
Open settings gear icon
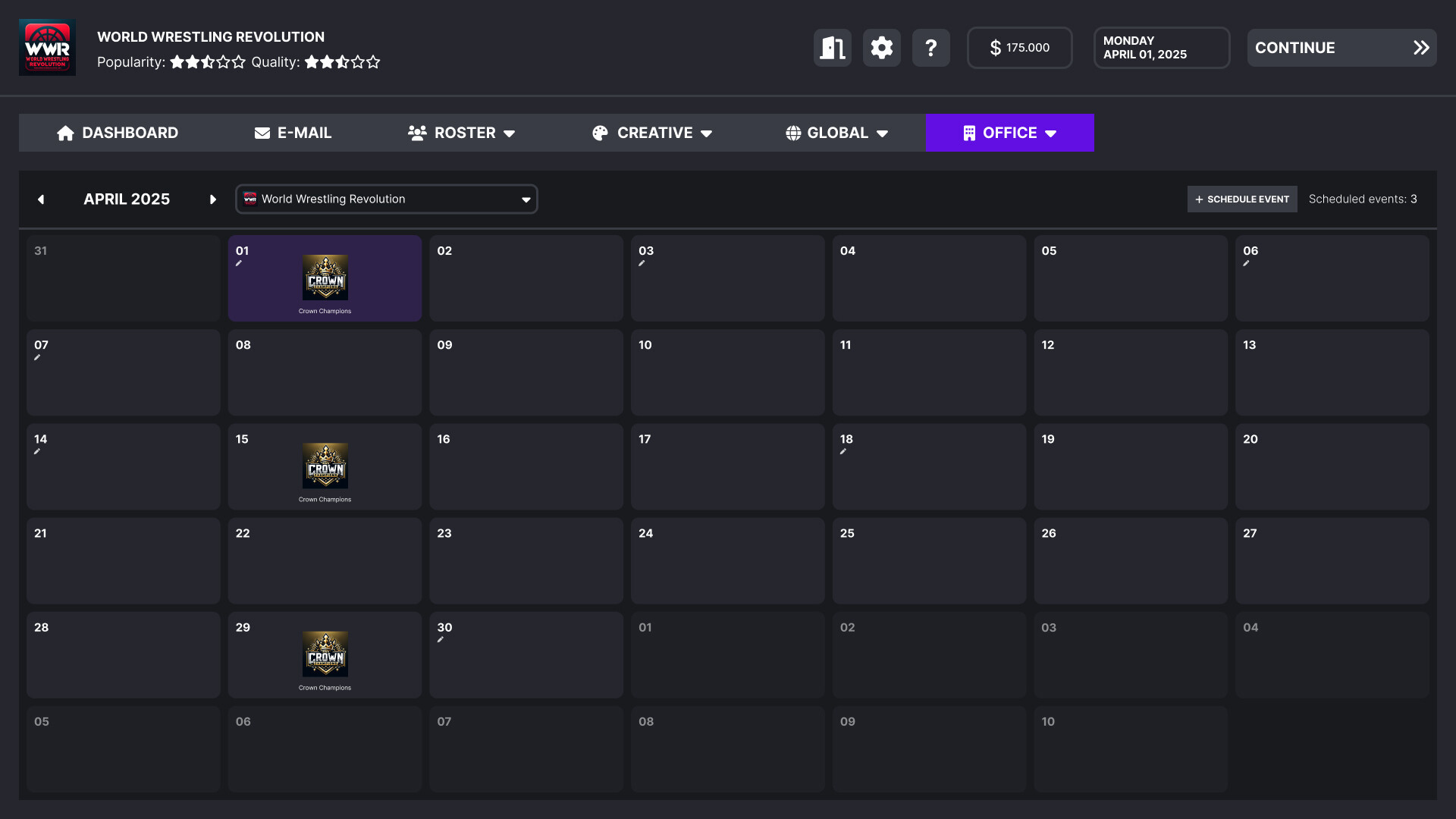tap(881, 48)
